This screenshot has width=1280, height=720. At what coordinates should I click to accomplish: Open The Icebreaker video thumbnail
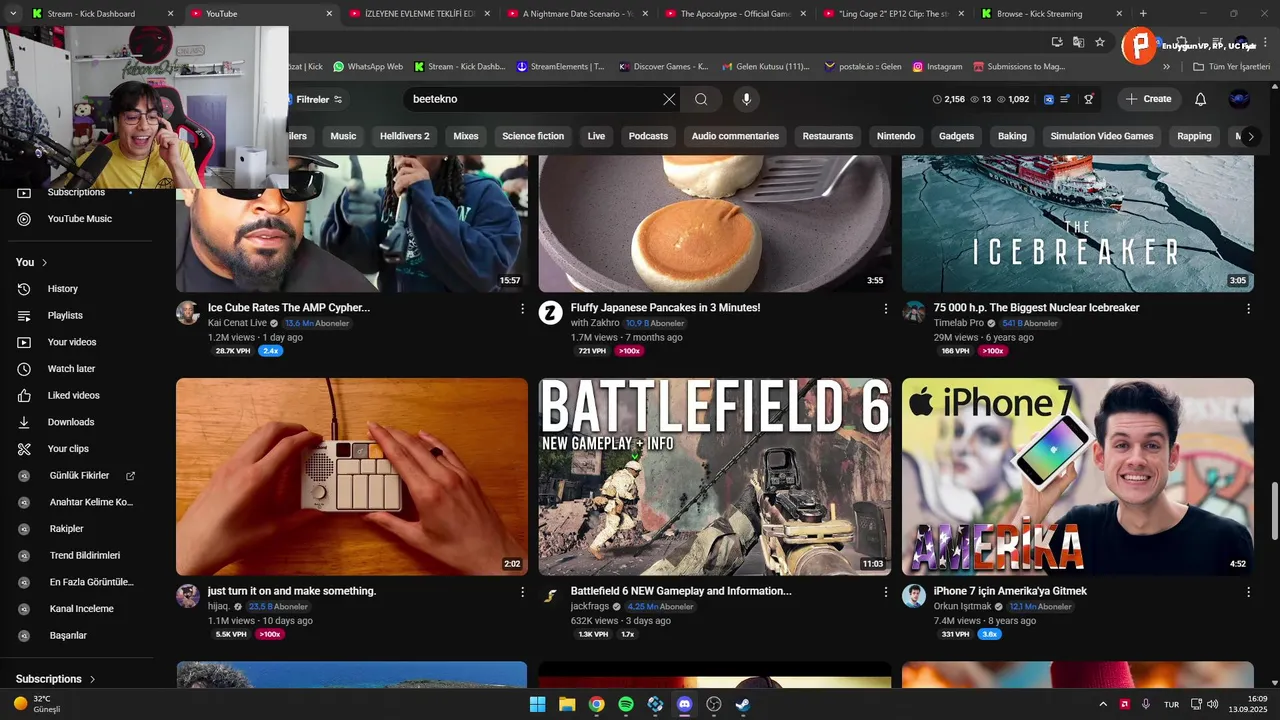1078,223
